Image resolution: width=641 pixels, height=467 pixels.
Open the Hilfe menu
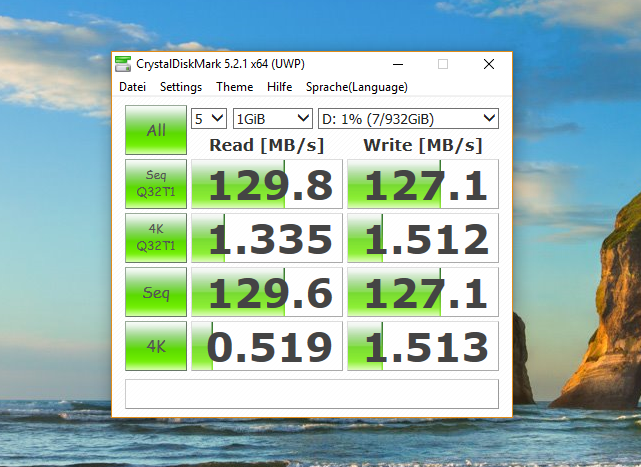tap(280, 87)
